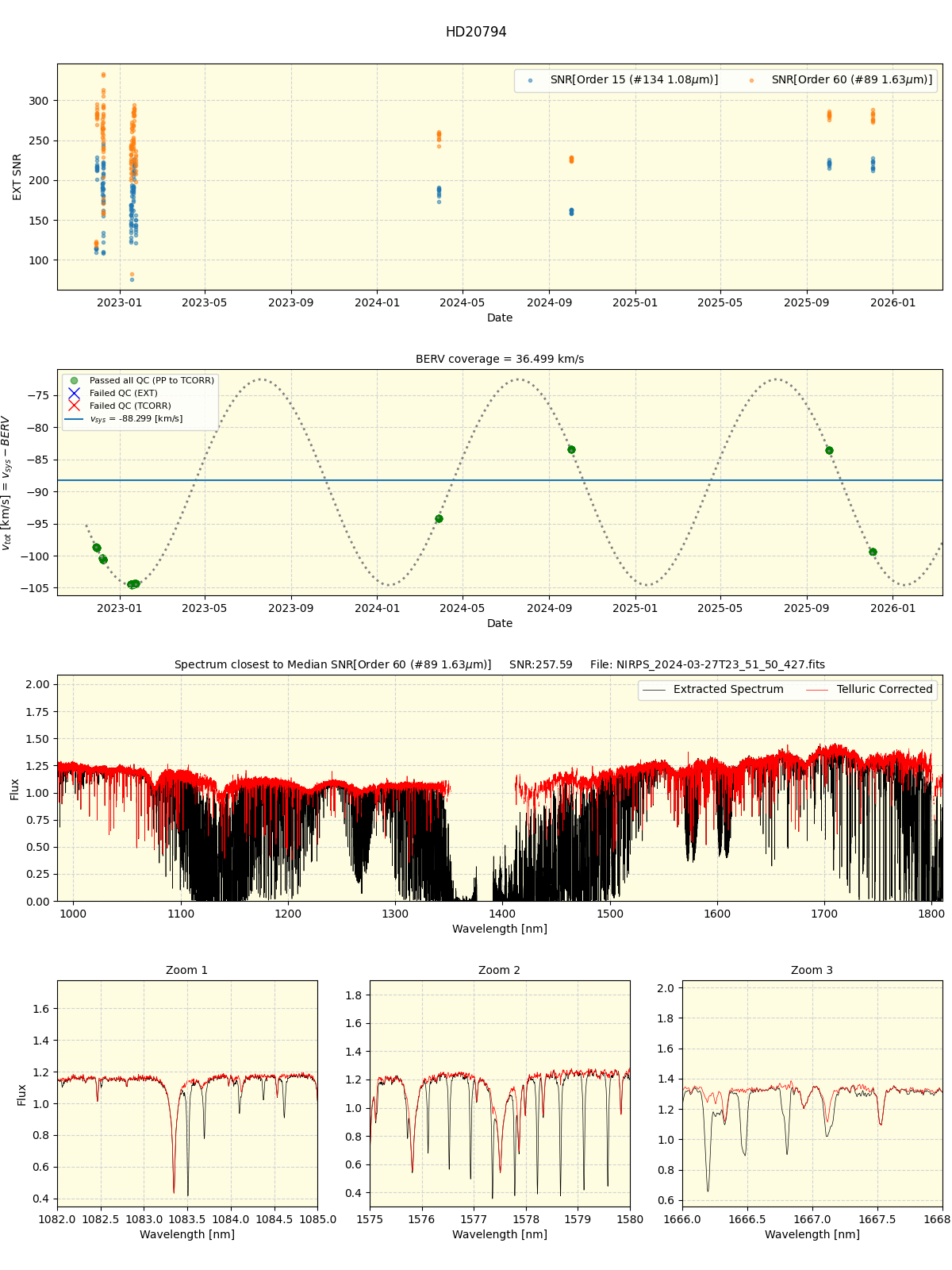Click the 1667.0 tick label in Zoom 3

tap(812, 1218)
